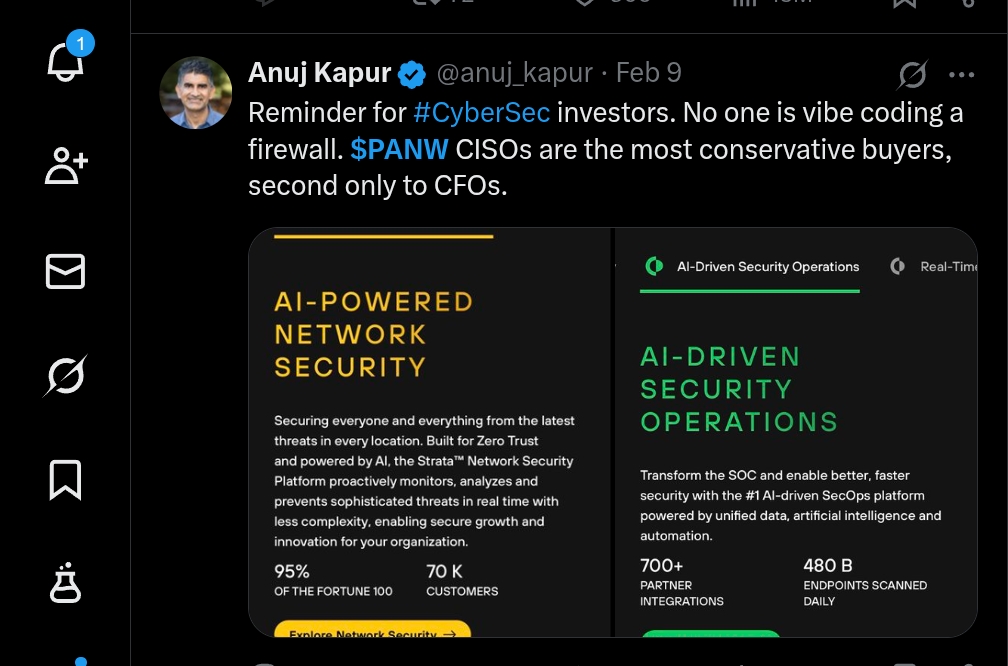1008x666 pixels.
Task: Open Messages envelope icon
Action: [x=66, y=271]
